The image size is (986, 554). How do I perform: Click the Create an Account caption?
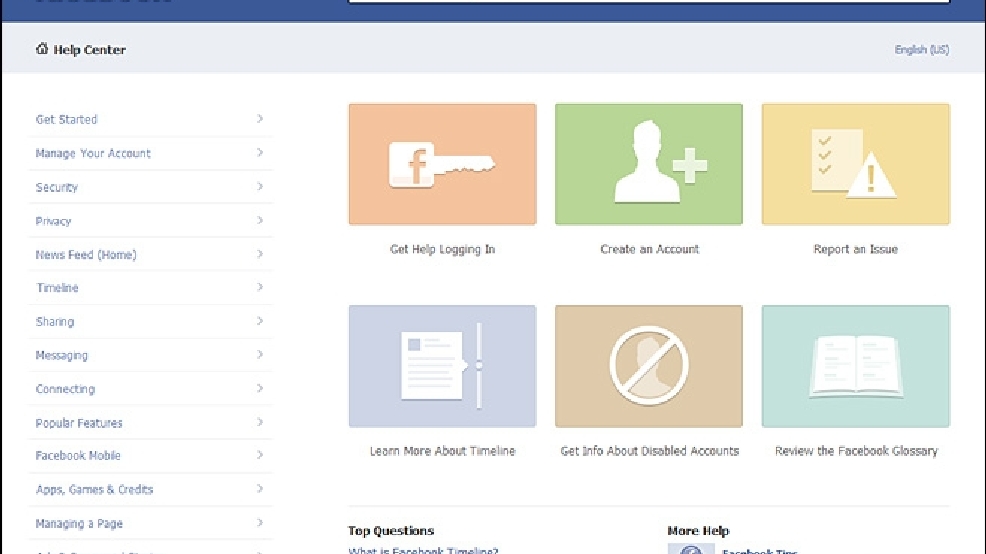(x=650, y=249)
